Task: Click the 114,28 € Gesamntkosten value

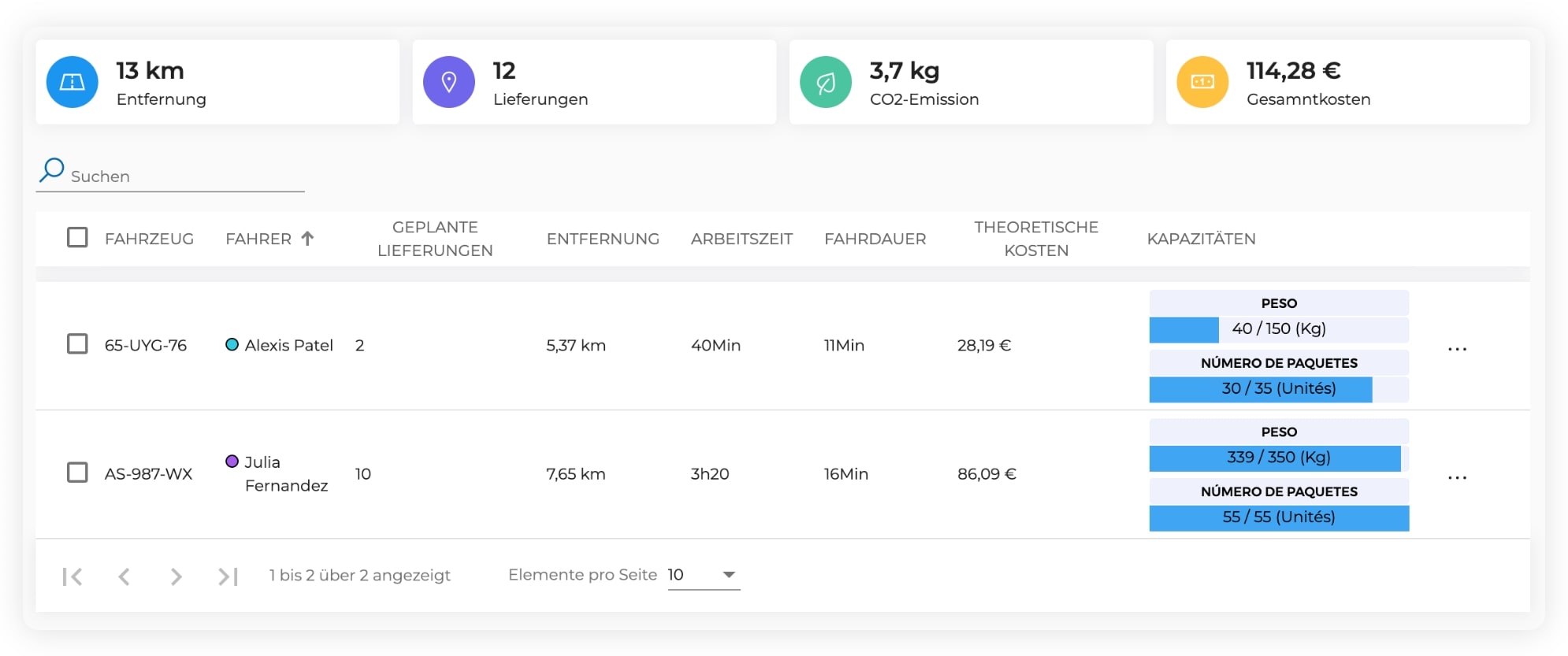Action: (x=1293, y=71)
